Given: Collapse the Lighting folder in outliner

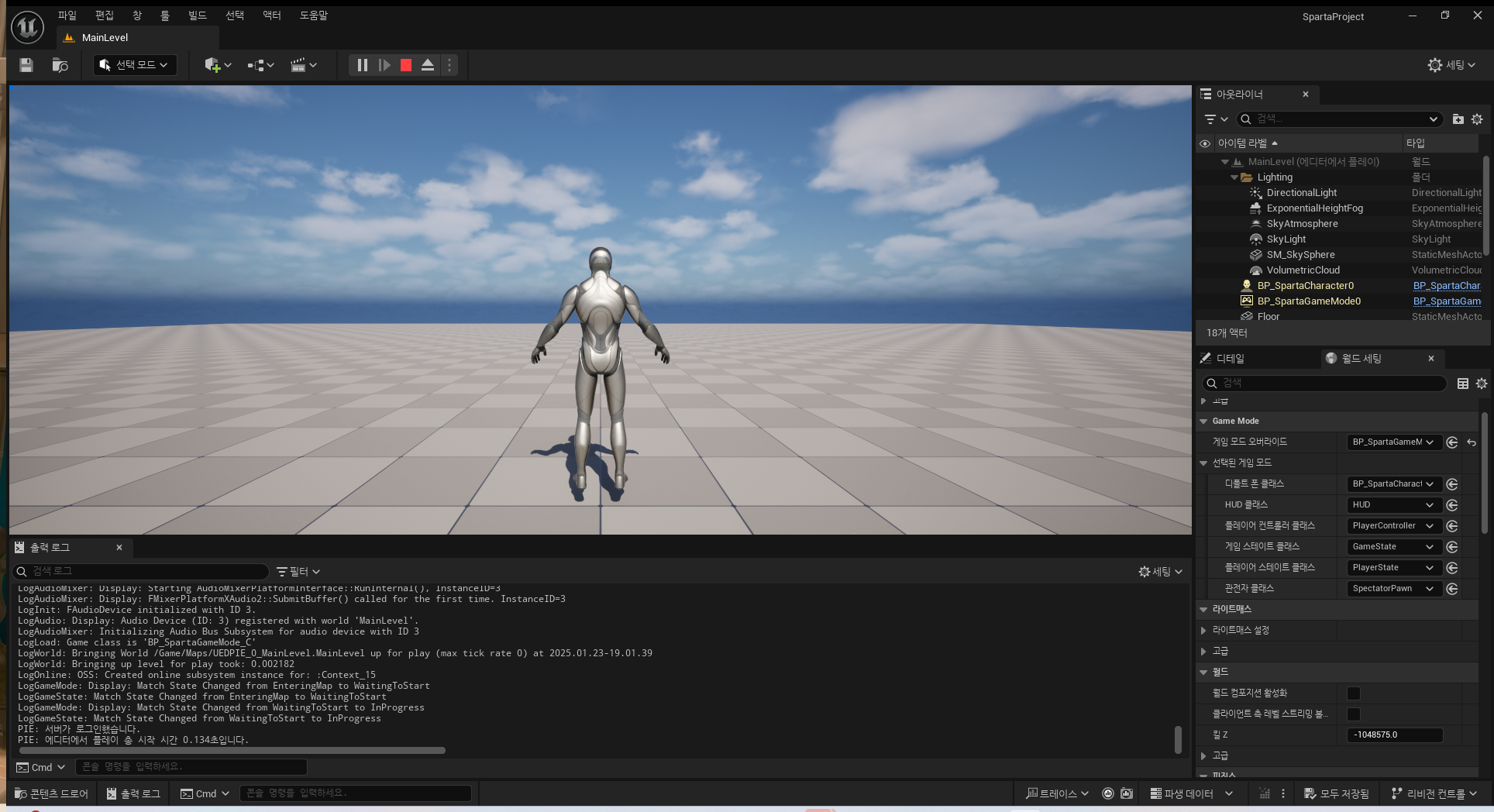Looking at the screenshot, I should 1234,177.
